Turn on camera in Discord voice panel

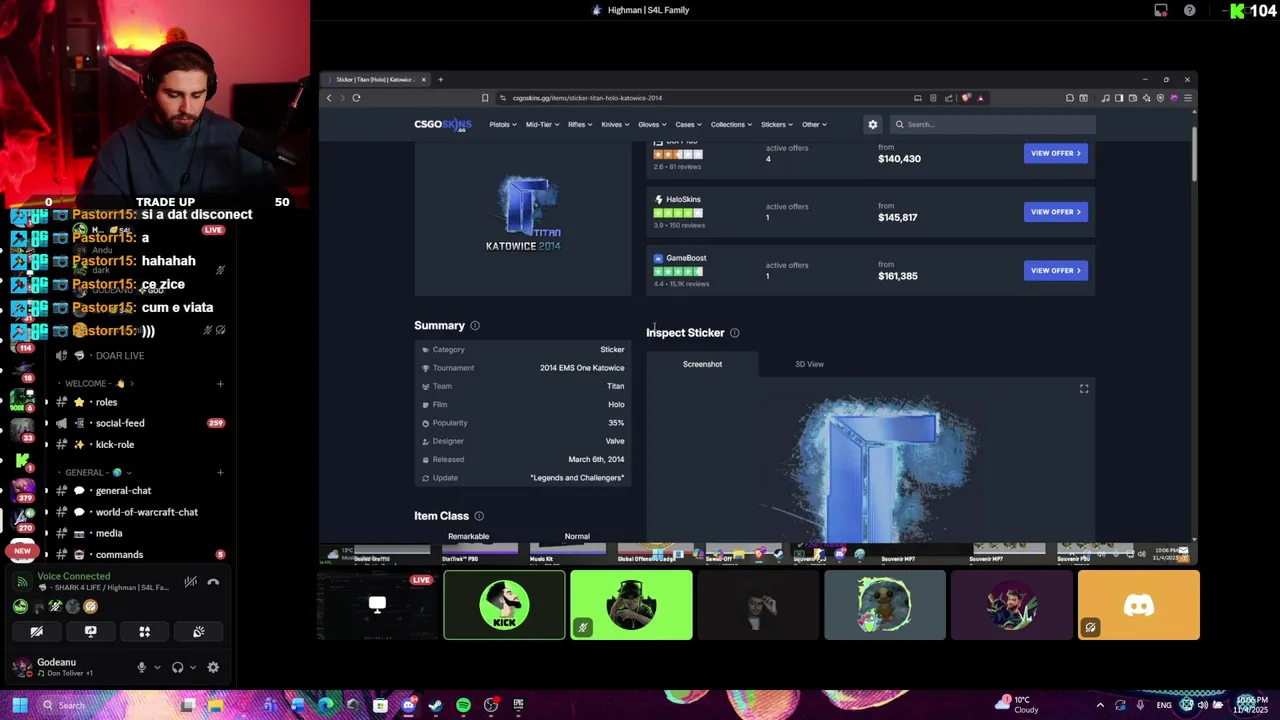36,631
